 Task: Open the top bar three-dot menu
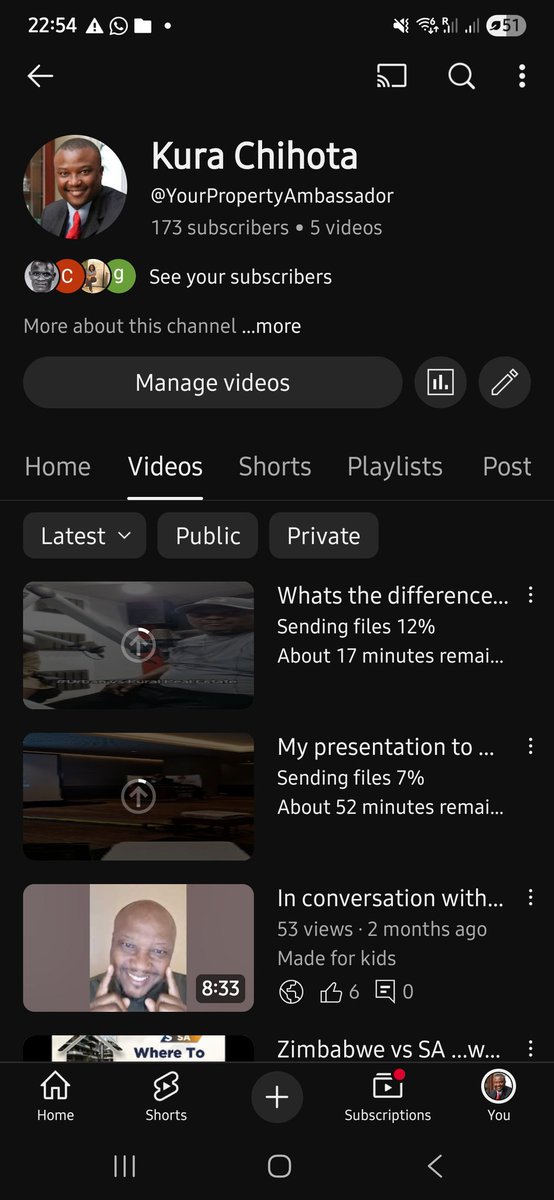tap(522, 76)
